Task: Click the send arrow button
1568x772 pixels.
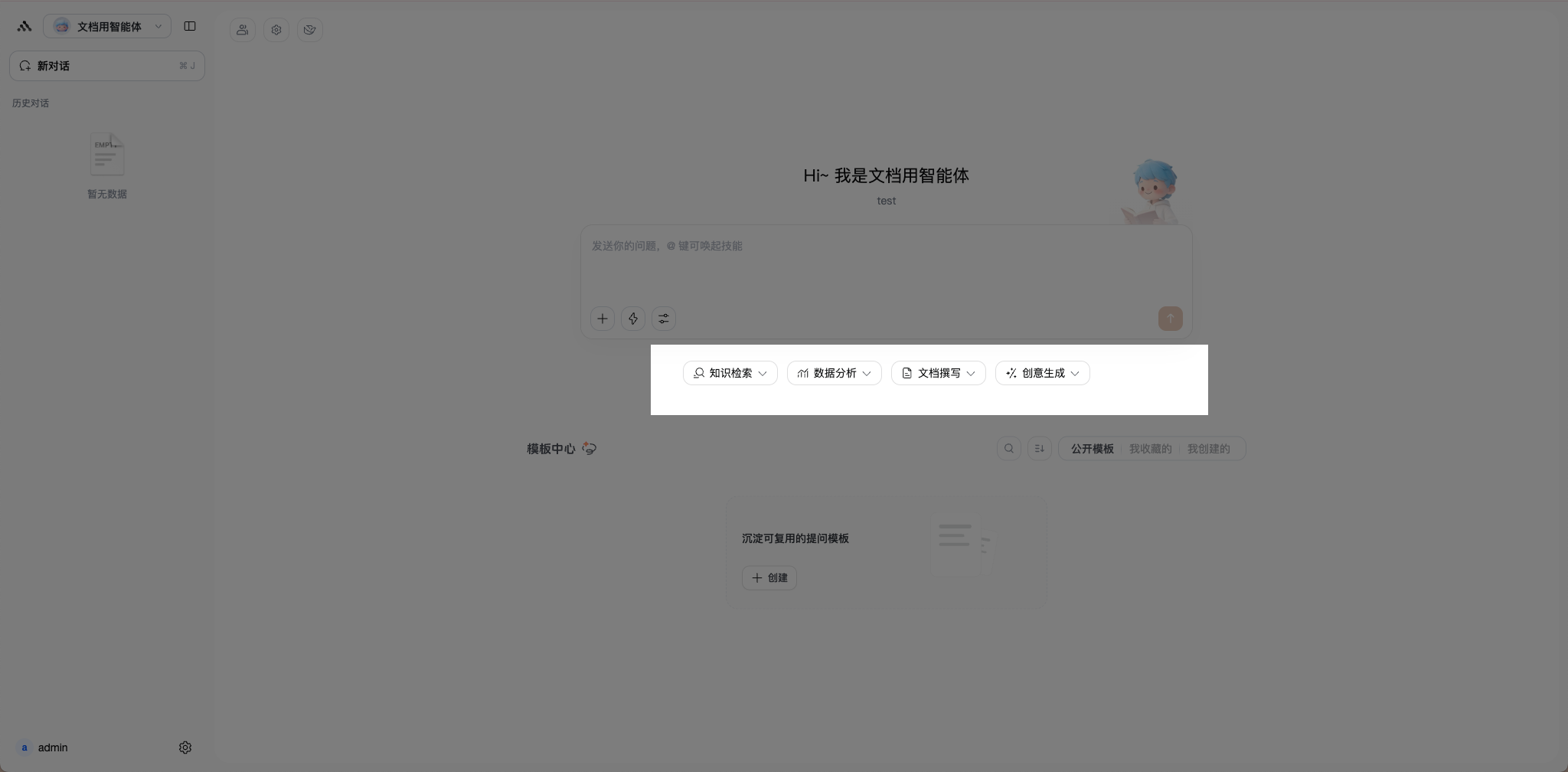Action: [x=1170, y=319]
